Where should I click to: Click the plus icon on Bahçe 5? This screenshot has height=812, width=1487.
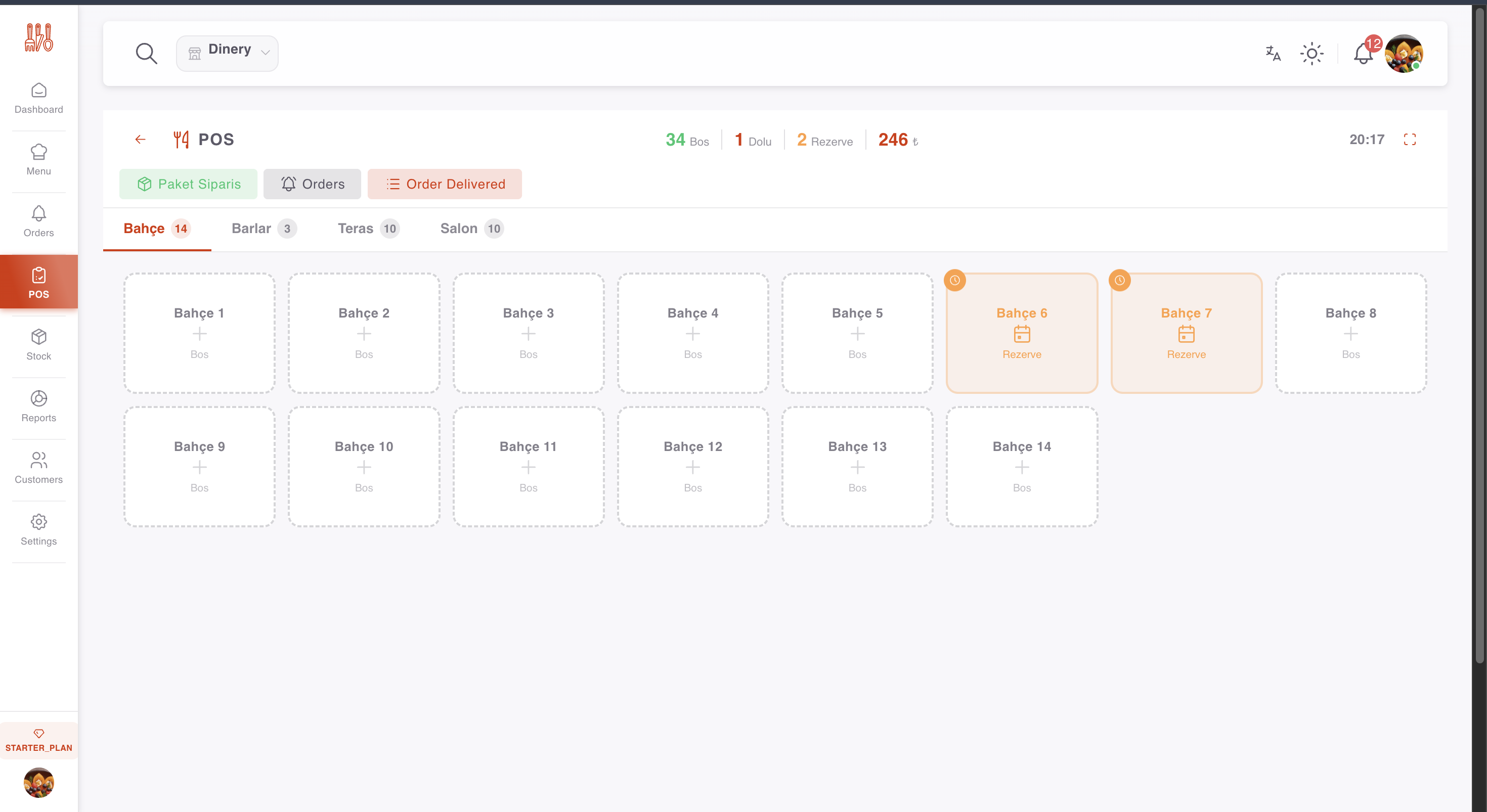tap(857, 334)
